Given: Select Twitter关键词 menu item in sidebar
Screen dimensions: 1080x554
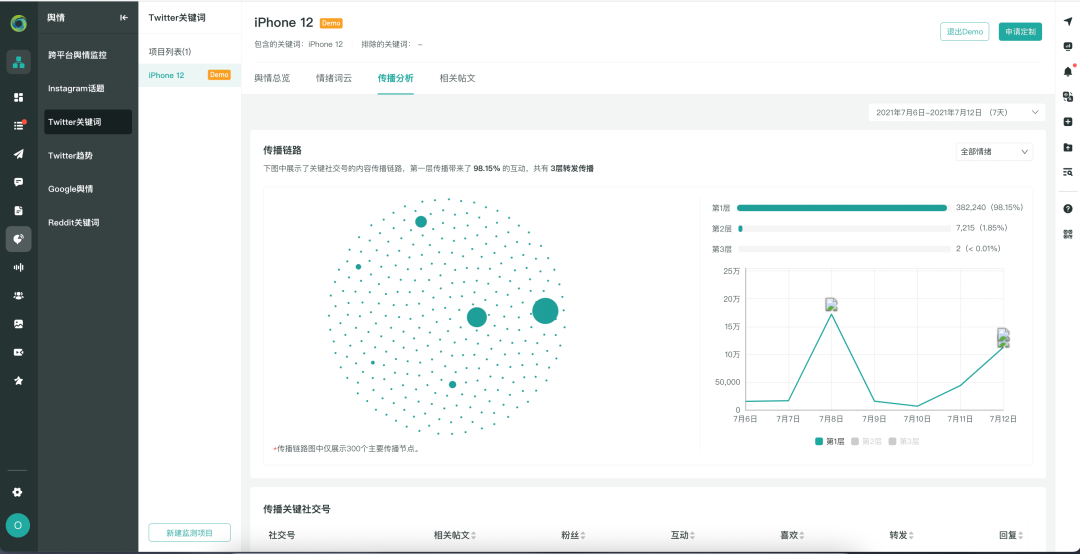Looking at the screenshot, I should 87,122.
